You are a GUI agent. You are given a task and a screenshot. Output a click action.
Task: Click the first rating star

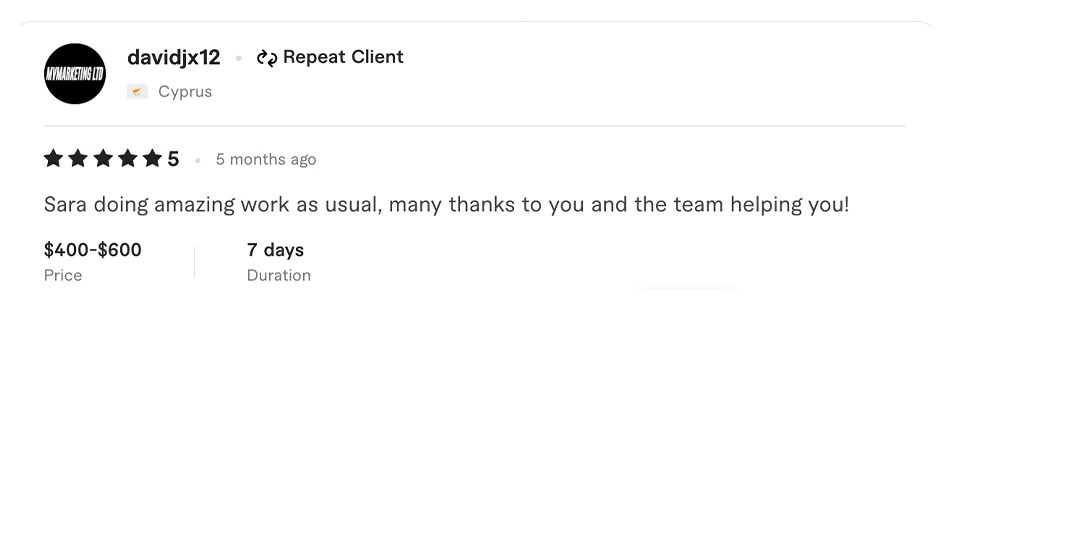coord(54,158)
